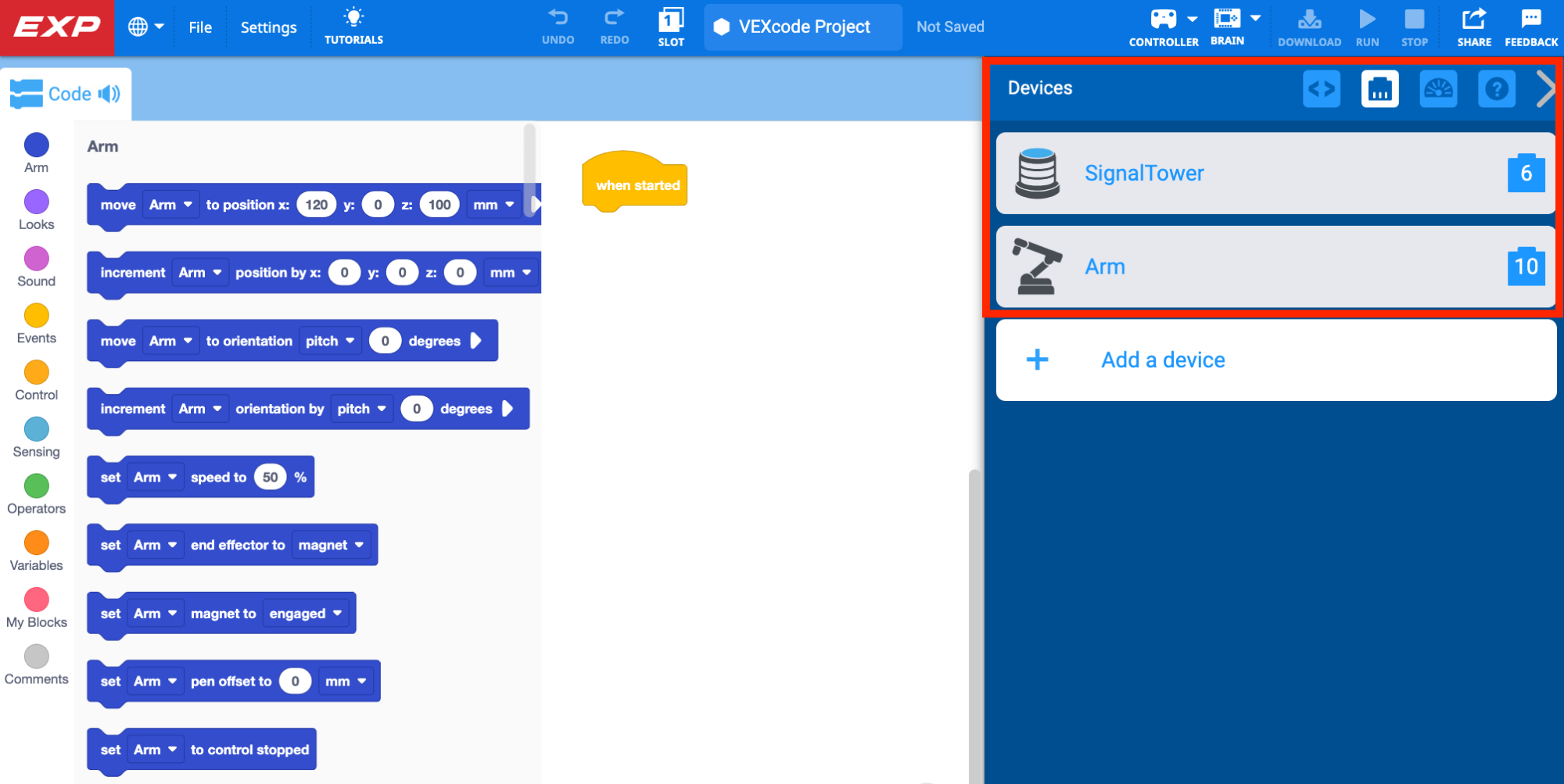The image size is (1564, 784).
Task: Open Arm dropdown in increment position block
Action: click(x=200, y=273)
